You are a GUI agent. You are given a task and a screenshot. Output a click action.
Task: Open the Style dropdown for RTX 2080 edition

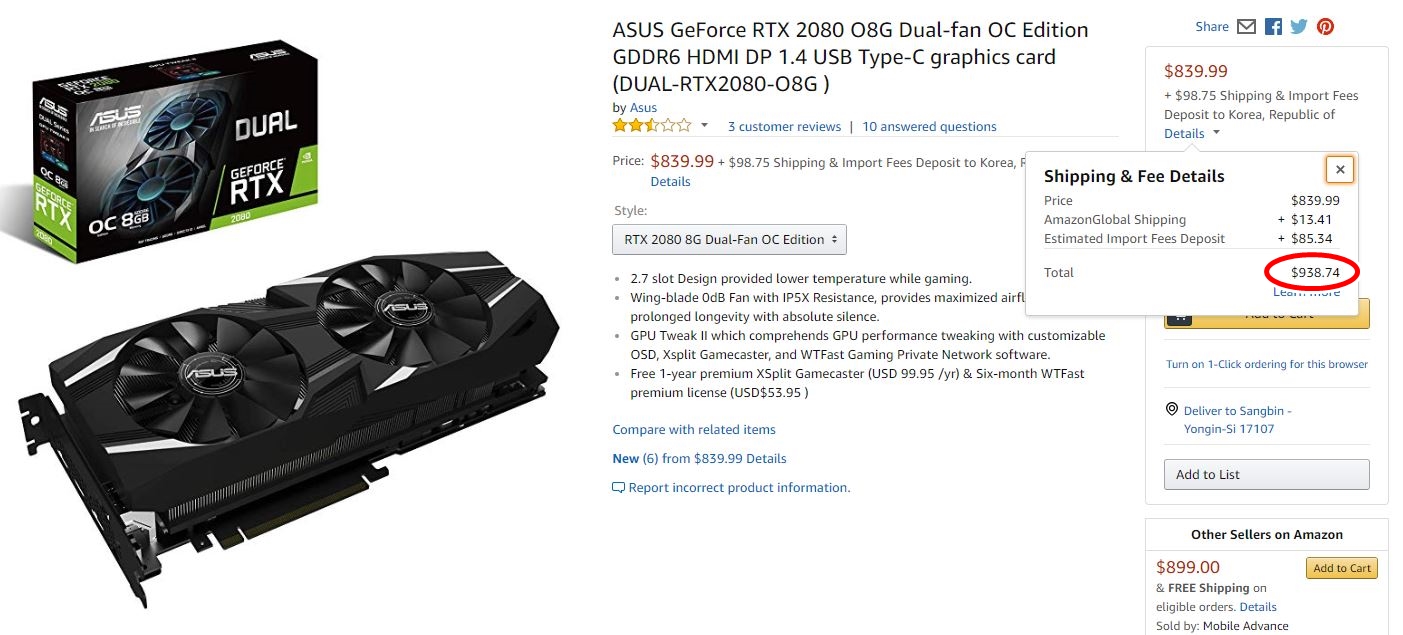point(730,240)
